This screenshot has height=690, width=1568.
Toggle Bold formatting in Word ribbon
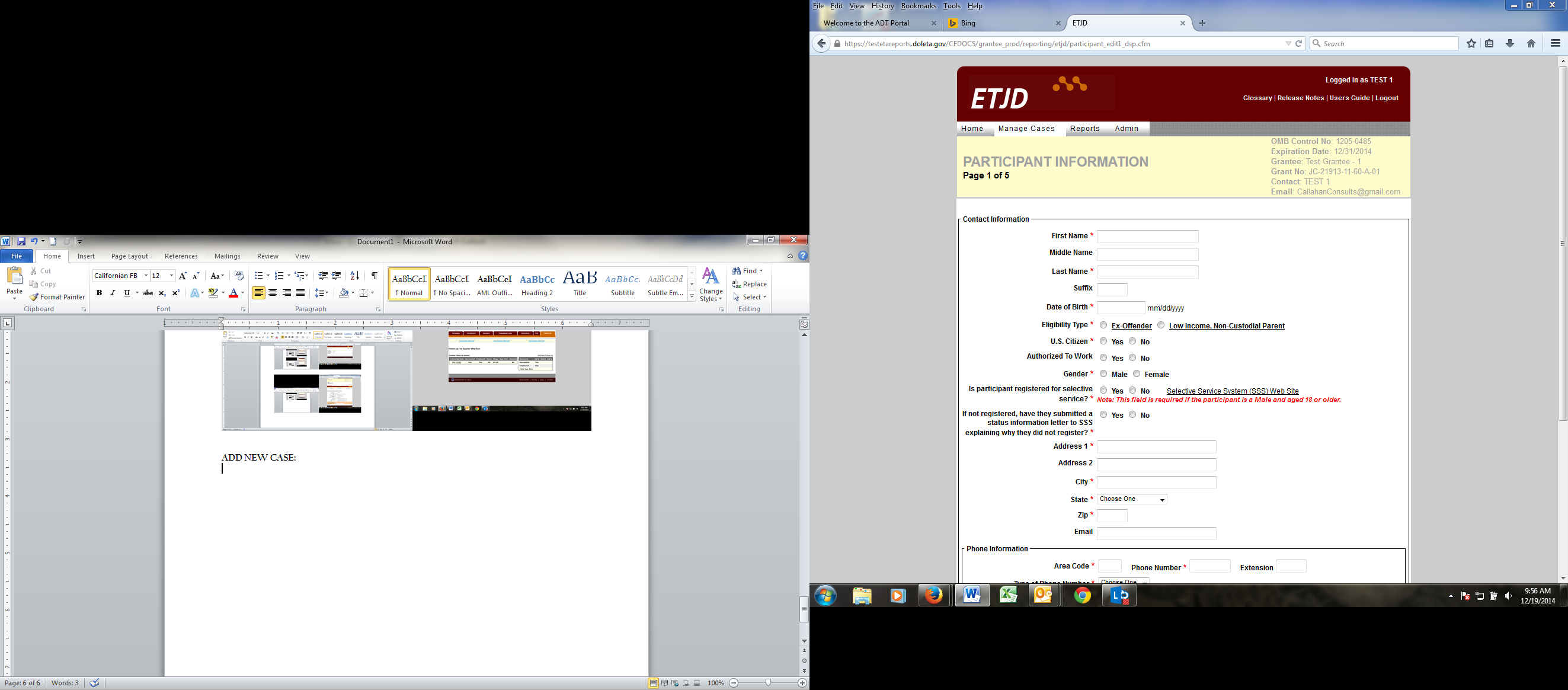pyautogui.click(x=98, y=293)
